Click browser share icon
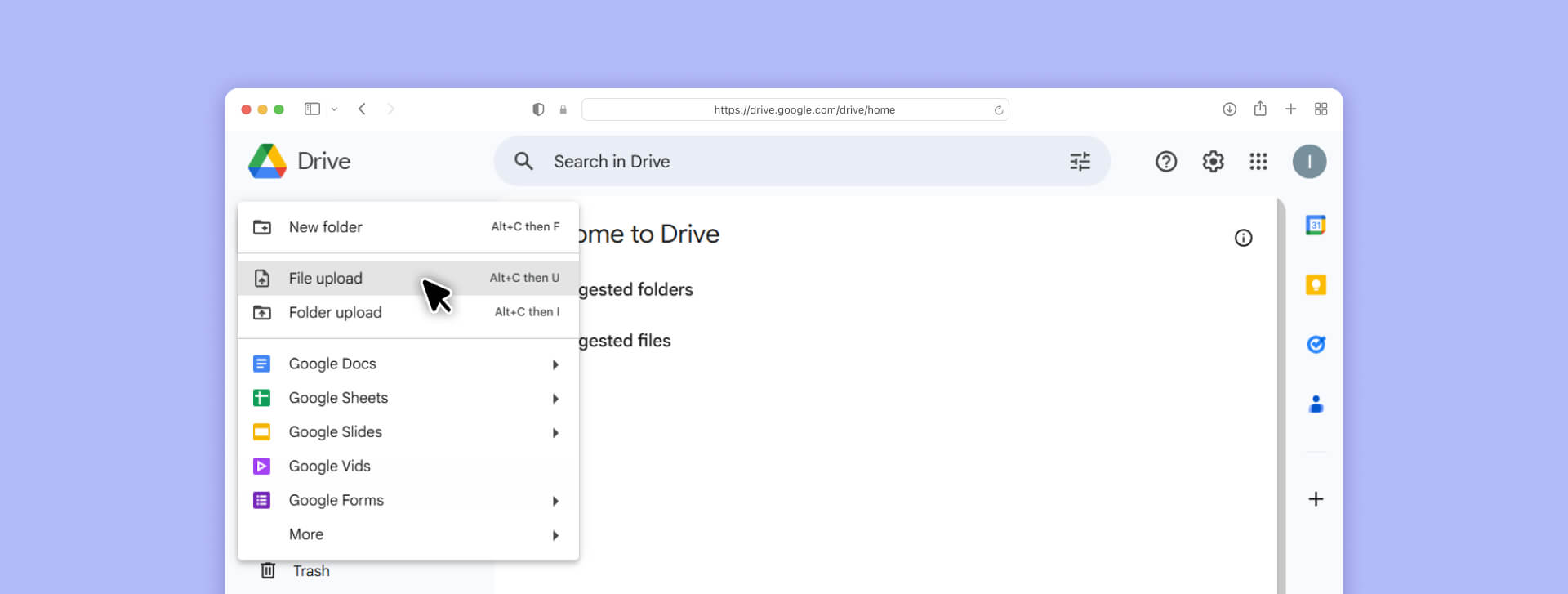This screenshot has width=1568, height=594. click(1260, 108)
